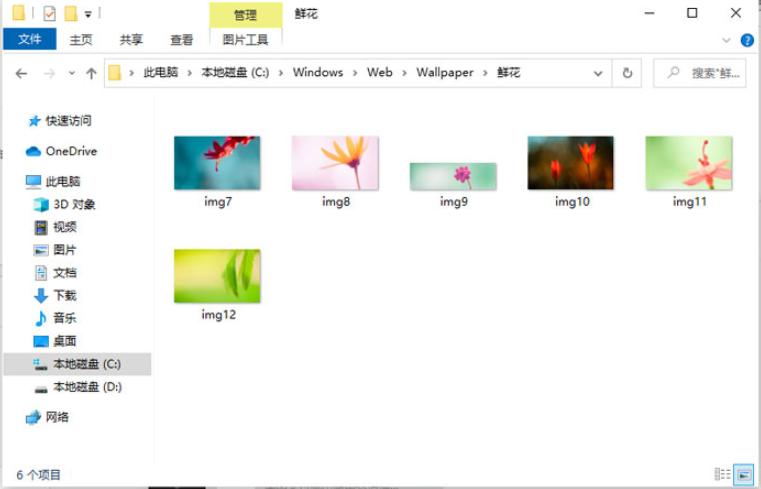This screenshot has height=489, width=761.
Task: Click Wallpaper in the address breadcrumb
Action: (445, 73)
